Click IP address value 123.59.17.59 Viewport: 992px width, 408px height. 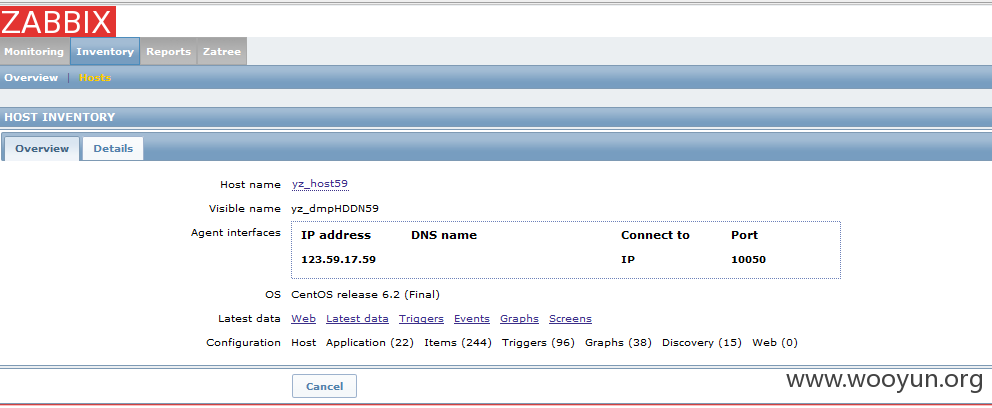[x=338, y=259]
